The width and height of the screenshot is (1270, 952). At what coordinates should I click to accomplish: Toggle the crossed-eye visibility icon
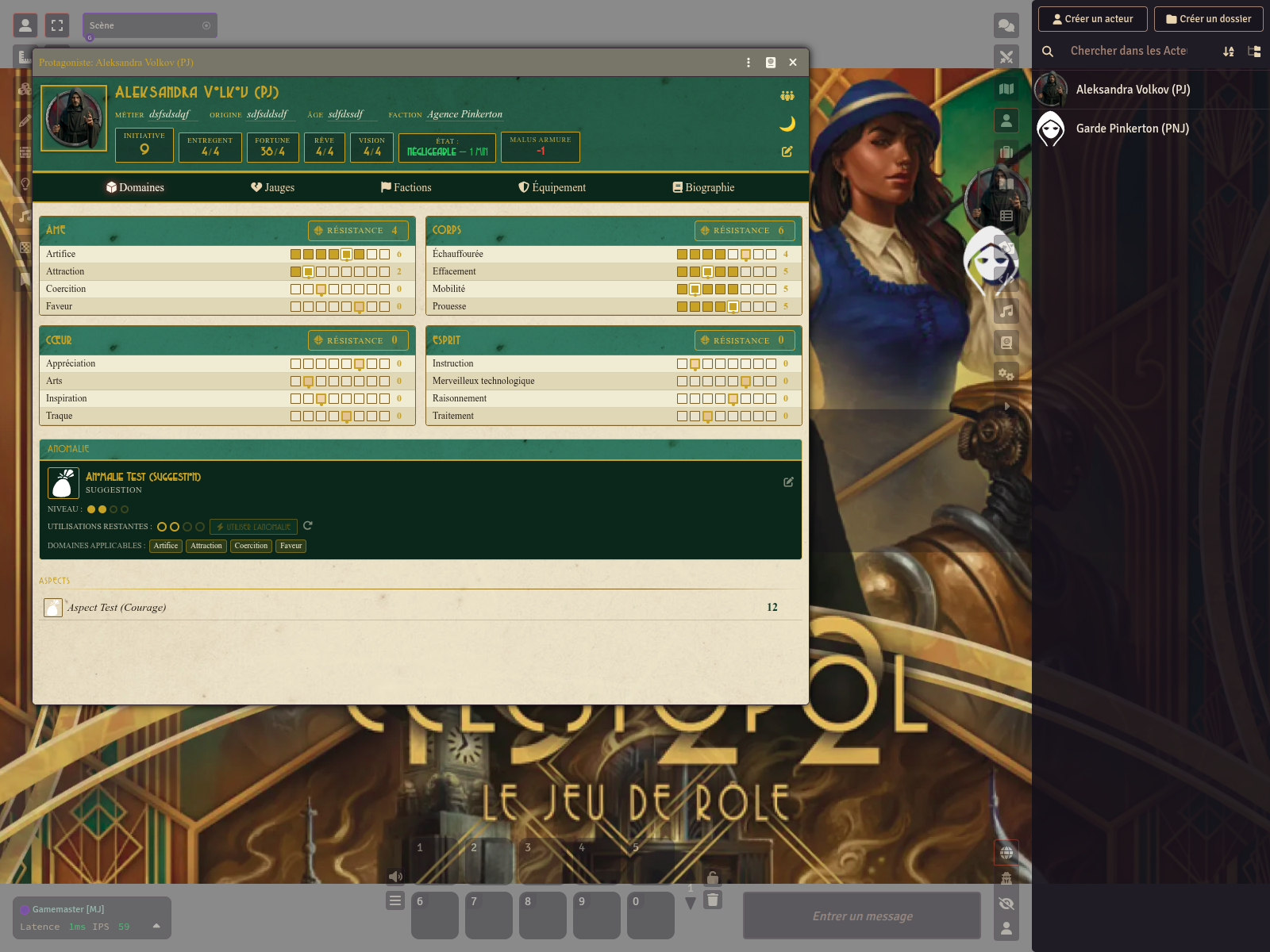tap(1006, 904)
